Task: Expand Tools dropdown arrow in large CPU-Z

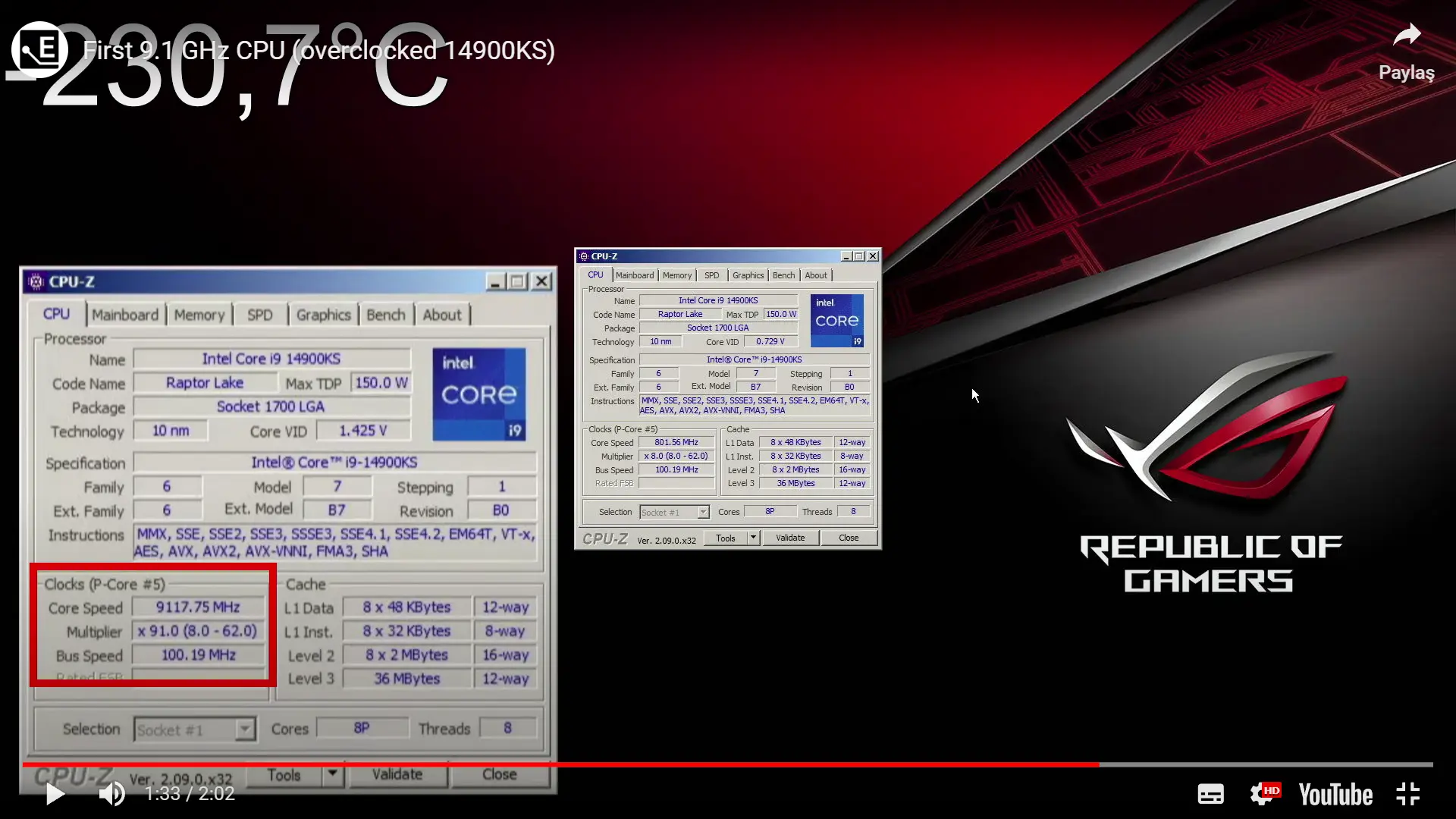Action: pos(332,774)
